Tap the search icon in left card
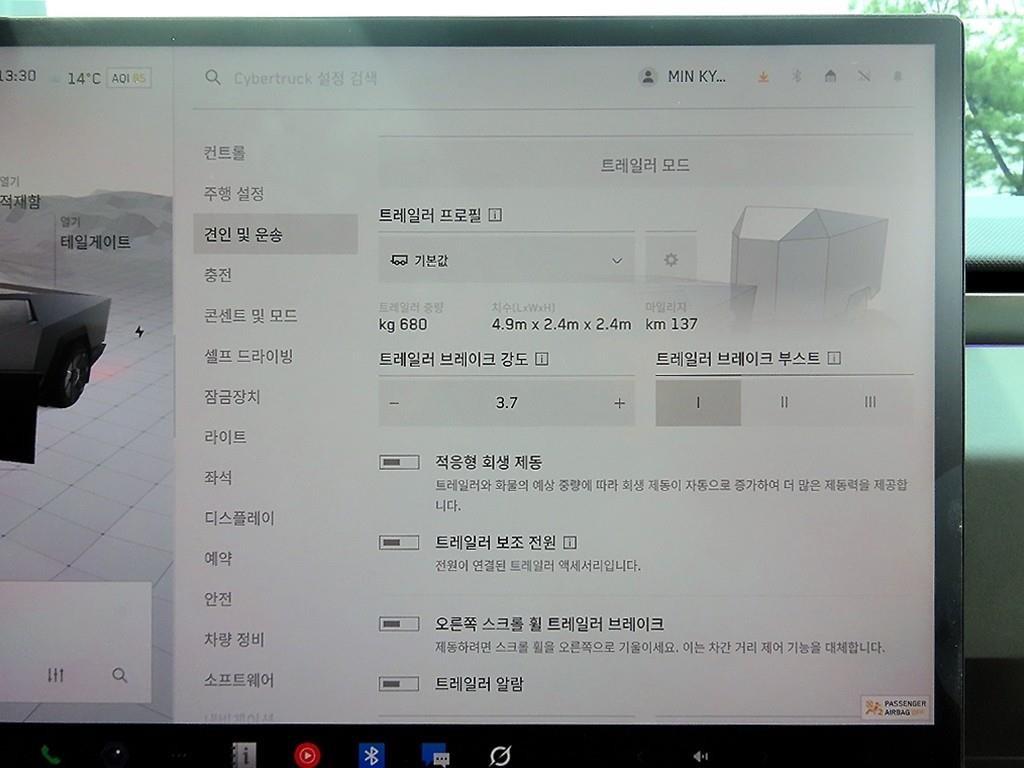The height and width of the screenshot is (768, 1024). (120, 675)
